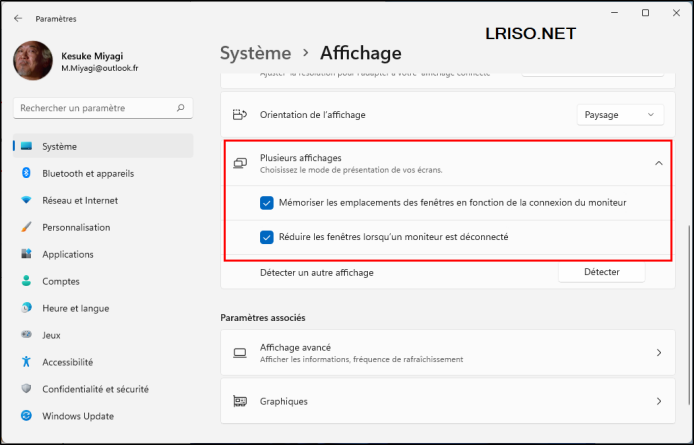Image resolution: width=694 pixels, height=445 pixels.
Task: Open Windows Update section
Action: pyautogui.click(x=77, y=416)
